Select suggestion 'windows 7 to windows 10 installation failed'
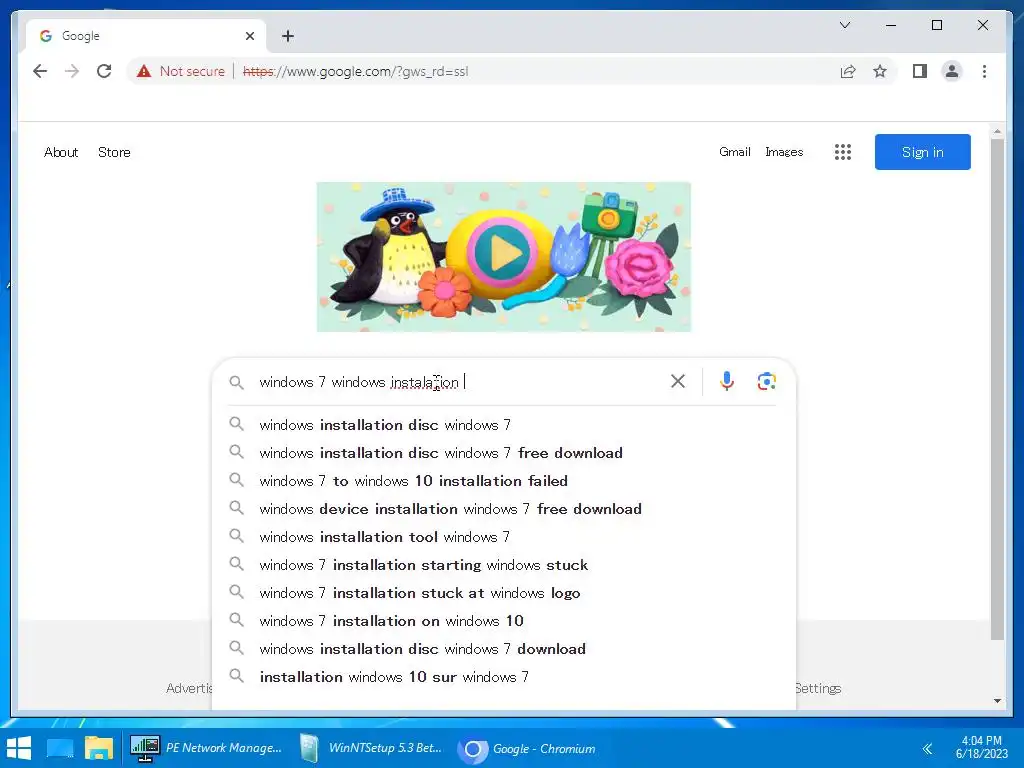The image size is (1024, 768). pos(504,481)
